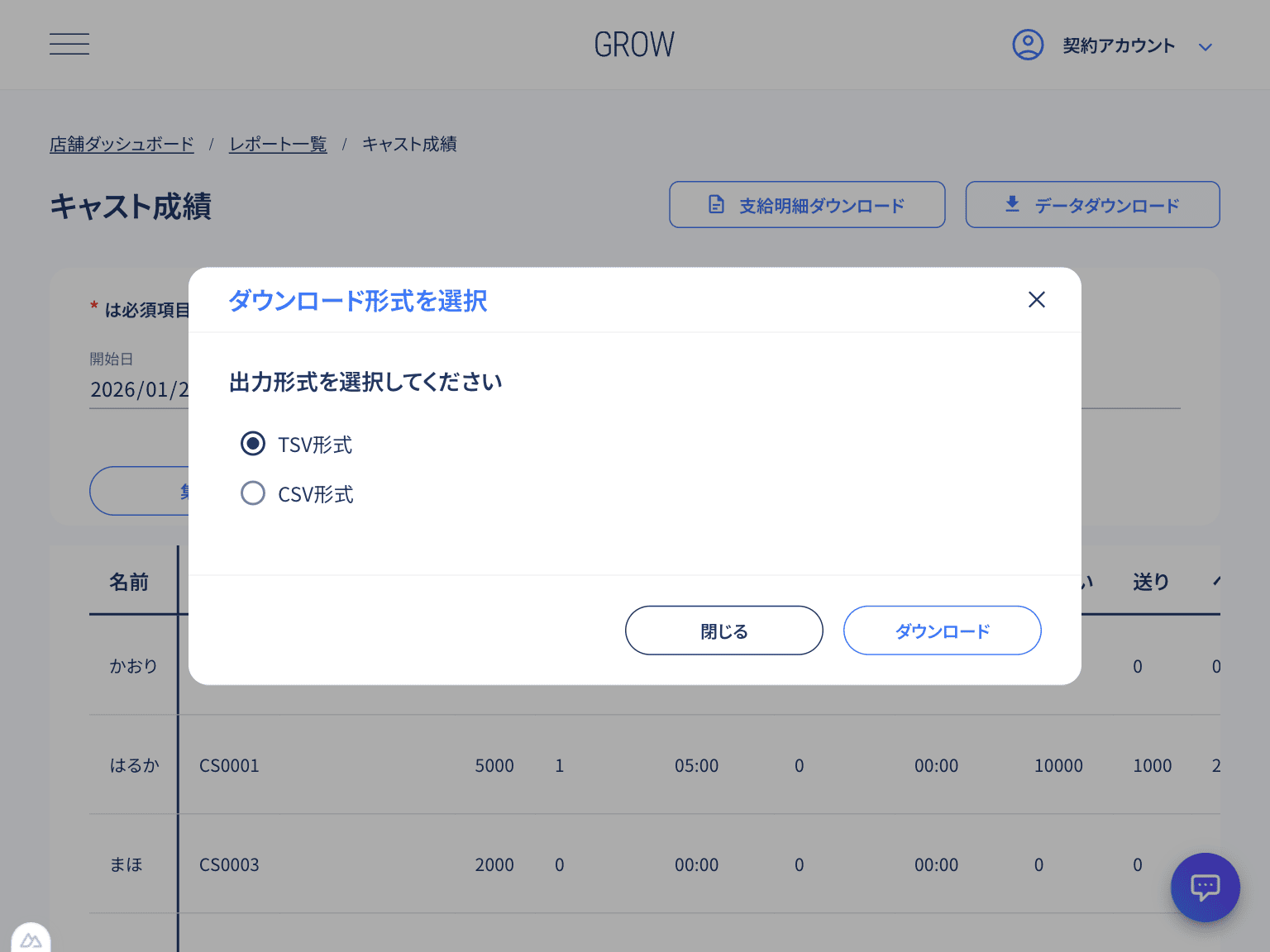This screenshot has height=952, width=1270.
Task: Click the user account avatar icon
Action: pos(1028,45)
